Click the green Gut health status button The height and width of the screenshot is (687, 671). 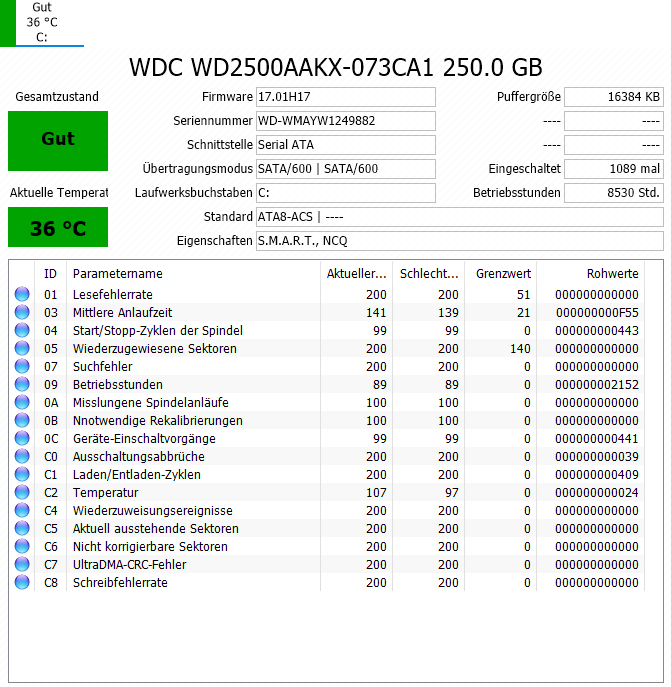[58, 141]
